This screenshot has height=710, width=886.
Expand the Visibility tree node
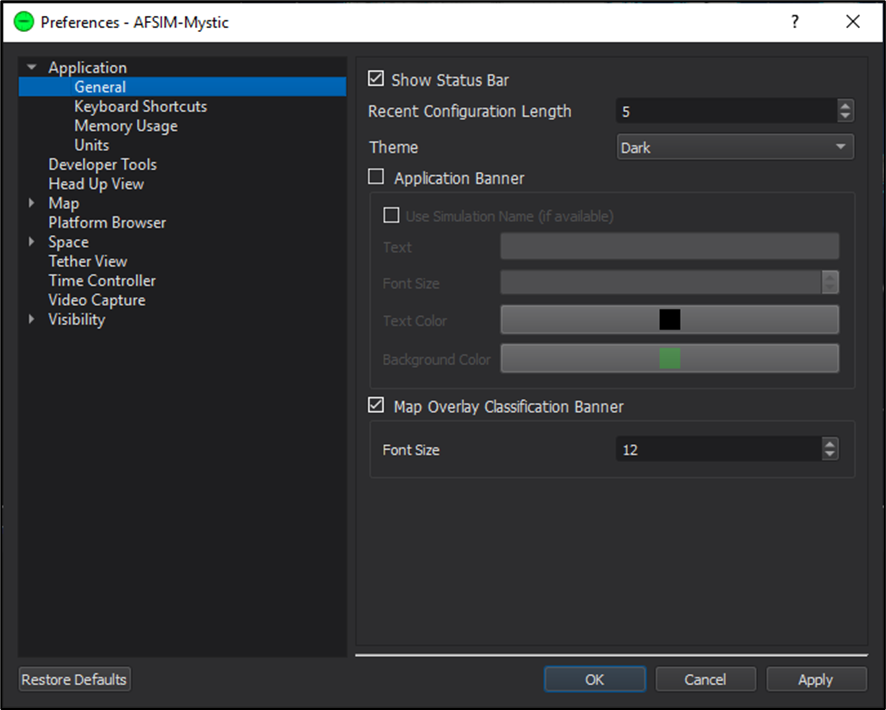32,319
